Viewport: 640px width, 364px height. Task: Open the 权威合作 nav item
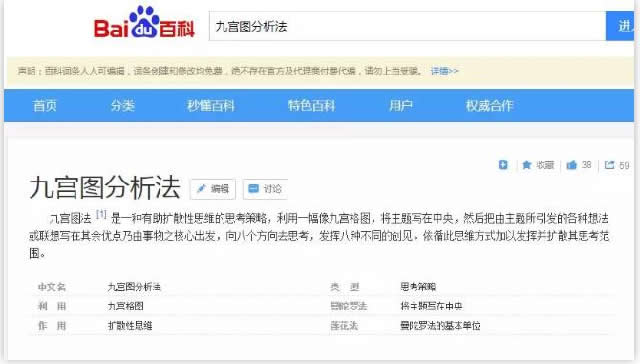click(489, 106)
